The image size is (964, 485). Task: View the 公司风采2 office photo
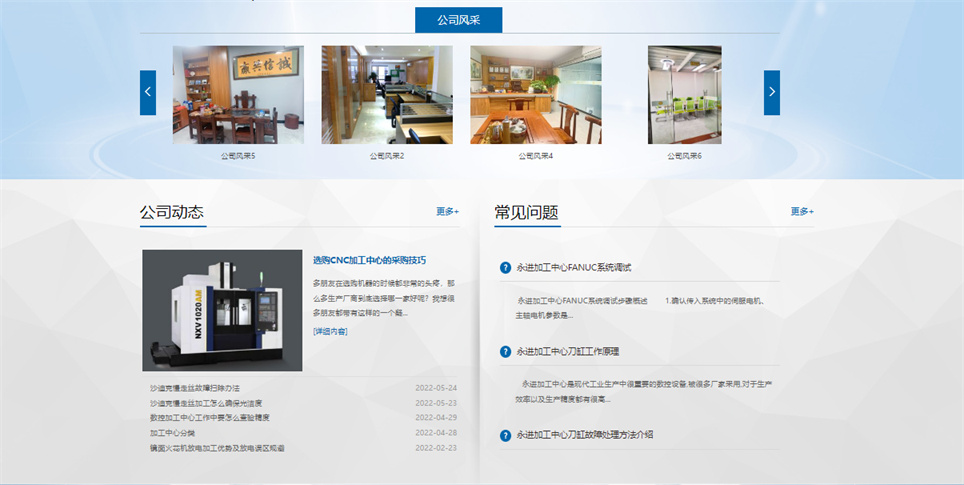point(387,95)
